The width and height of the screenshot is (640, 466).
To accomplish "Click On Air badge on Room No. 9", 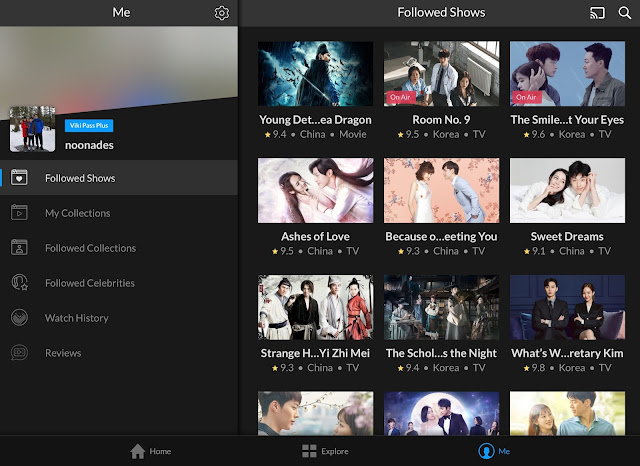I will (400, 97).
